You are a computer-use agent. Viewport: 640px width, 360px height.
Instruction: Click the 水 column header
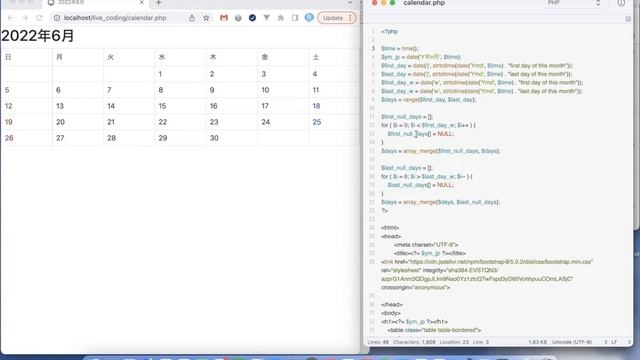(x=162, y=57)
